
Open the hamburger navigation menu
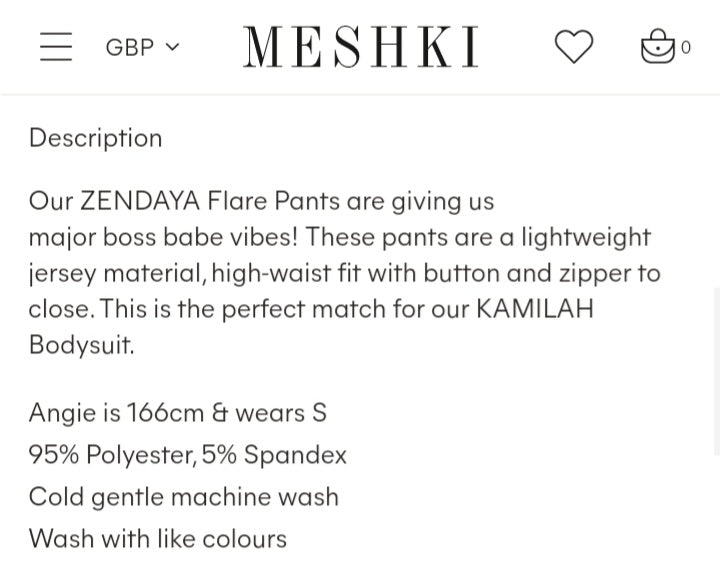(56, 46)
